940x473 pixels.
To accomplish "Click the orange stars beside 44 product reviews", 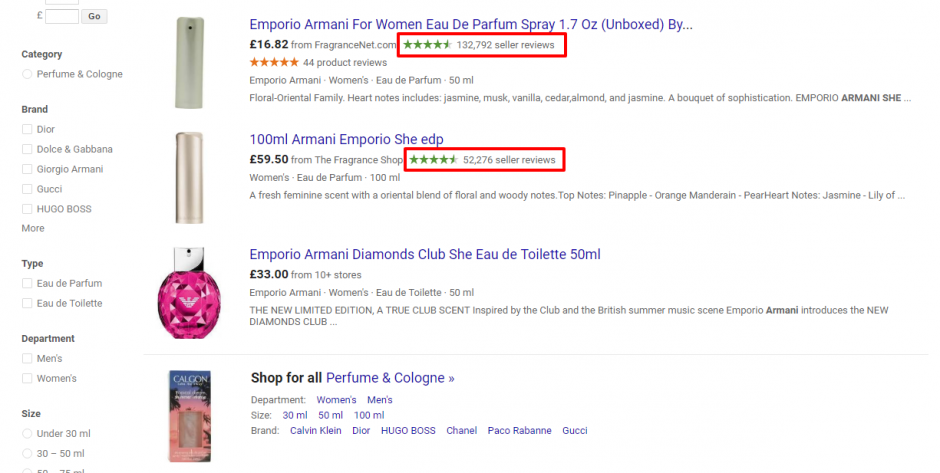I will pyautogui.click(x=273, y=62).
